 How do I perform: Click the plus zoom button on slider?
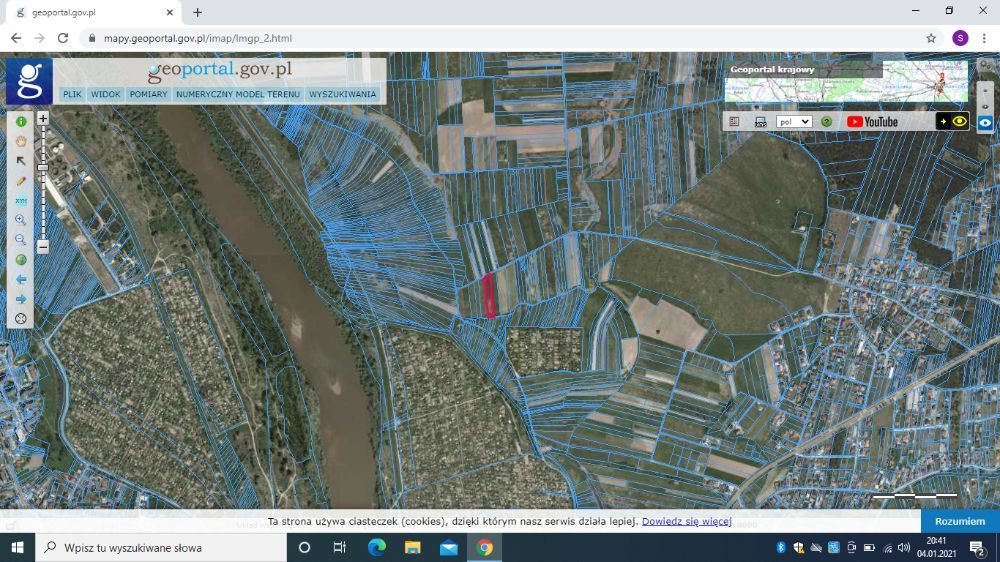[43, 119]
